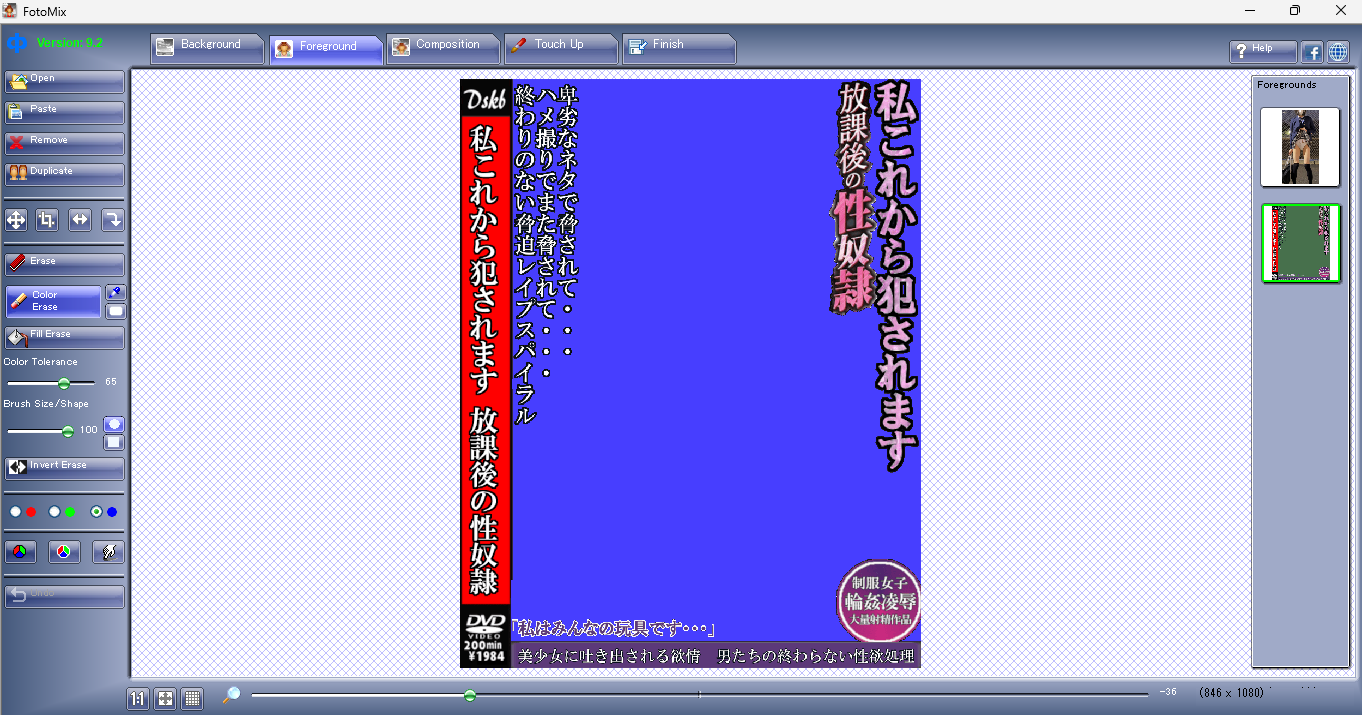Click the Rotate arrow icon

click(x=113, y=220)
